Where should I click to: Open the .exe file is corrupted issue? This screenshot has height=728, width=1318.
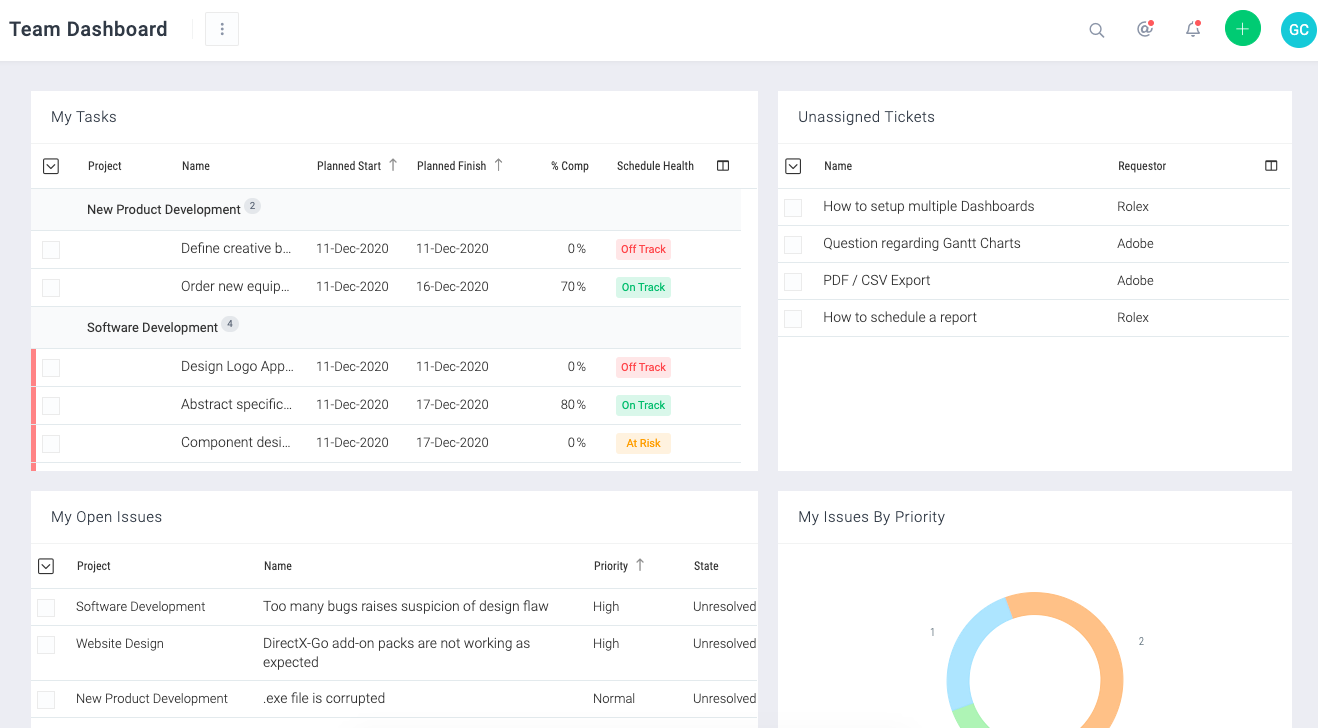324,699
